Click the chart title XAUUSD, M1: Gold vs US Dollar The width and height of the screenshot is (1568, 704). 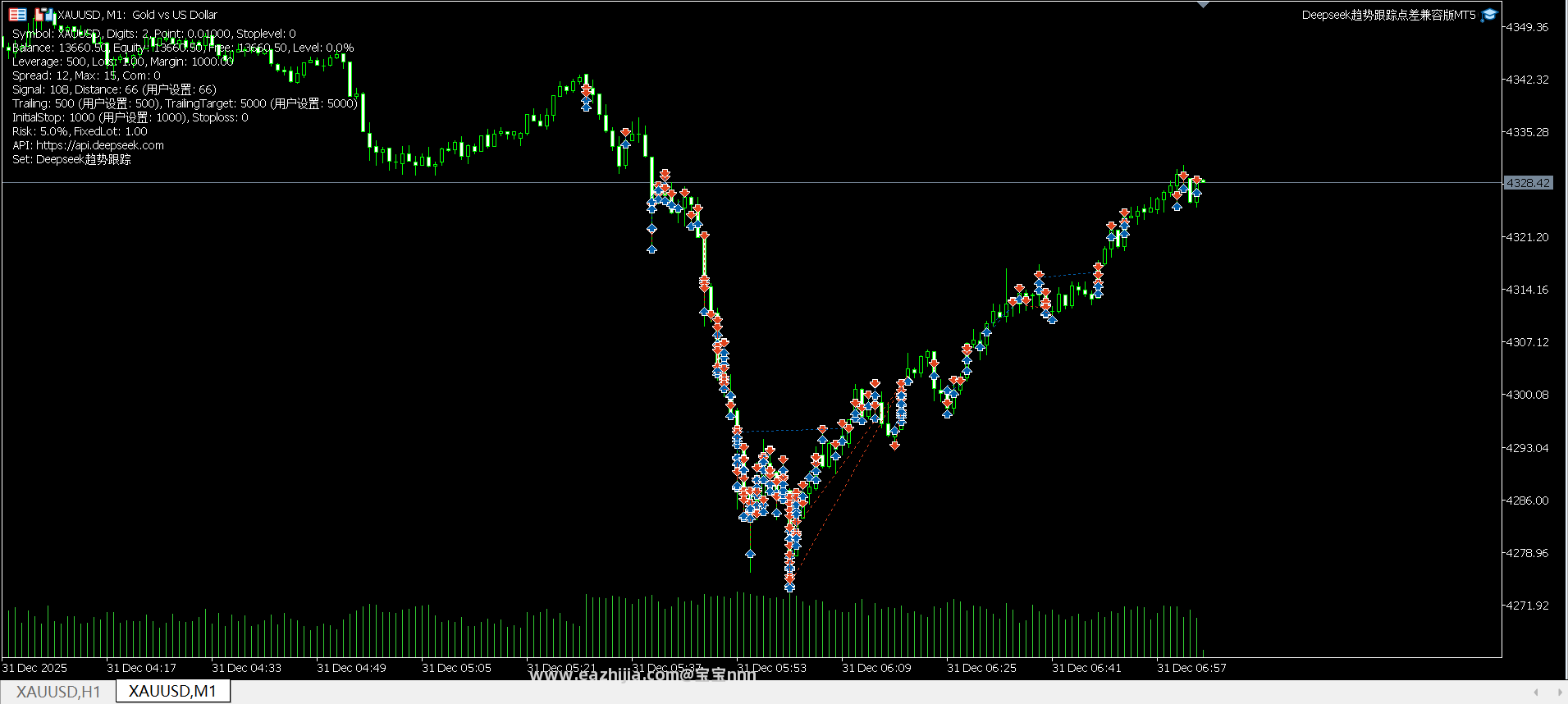137,15
